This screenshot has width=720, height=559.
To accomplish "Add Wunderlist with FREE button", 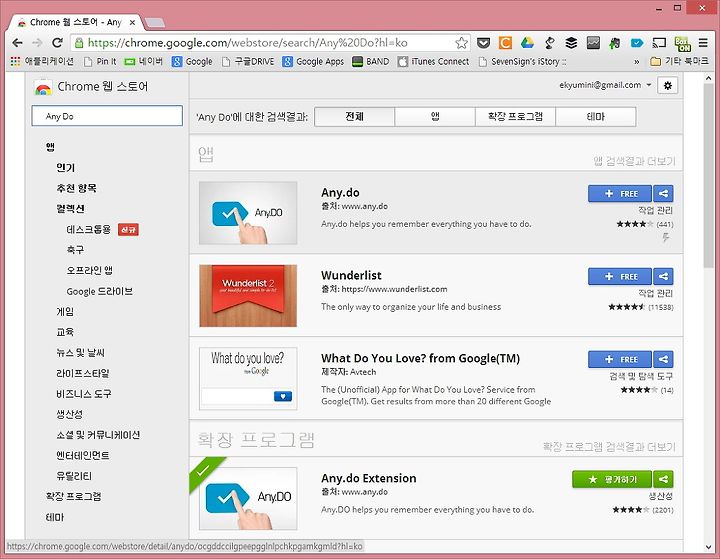I will [619, 276].
